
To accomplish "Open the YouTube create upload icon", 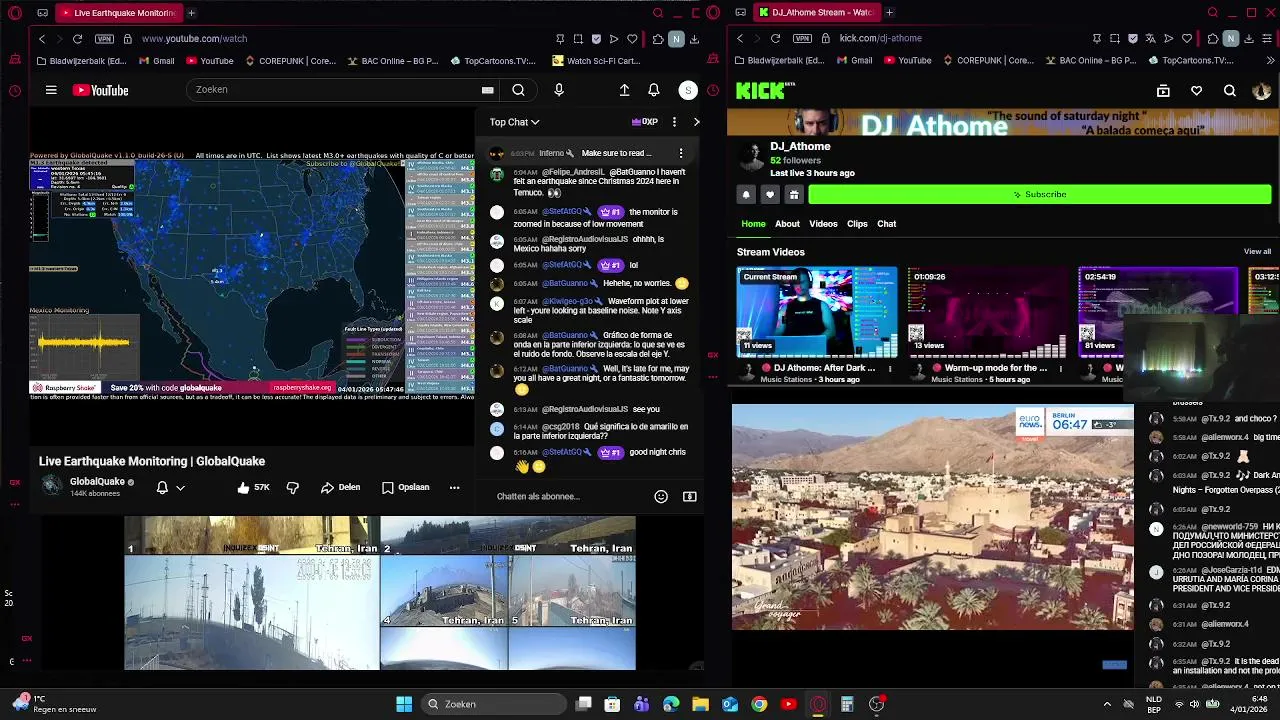I will (624, 90).
